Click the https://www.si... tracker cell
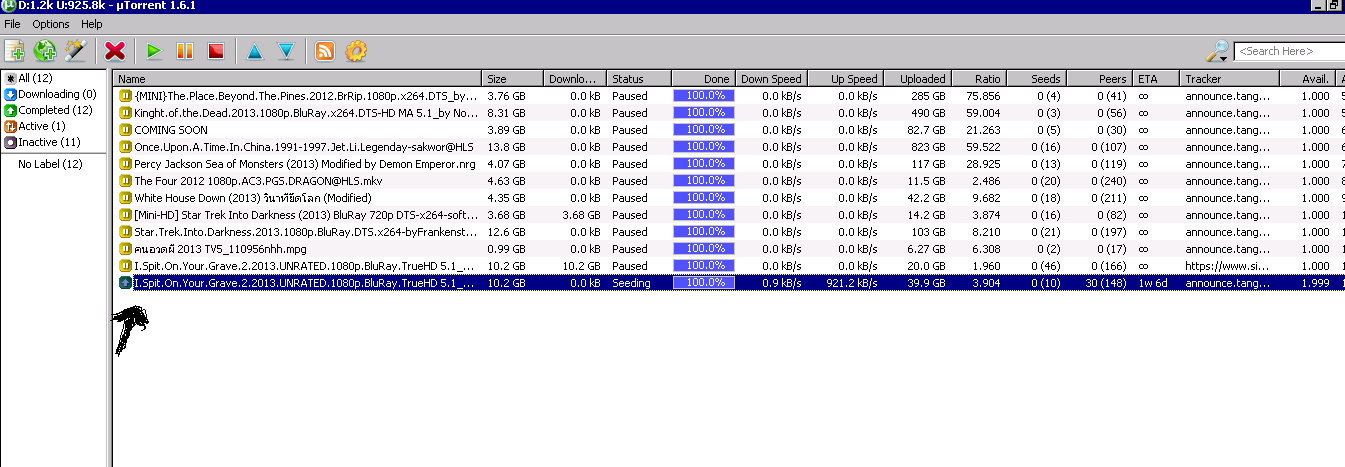 (x=1227, y=266)
